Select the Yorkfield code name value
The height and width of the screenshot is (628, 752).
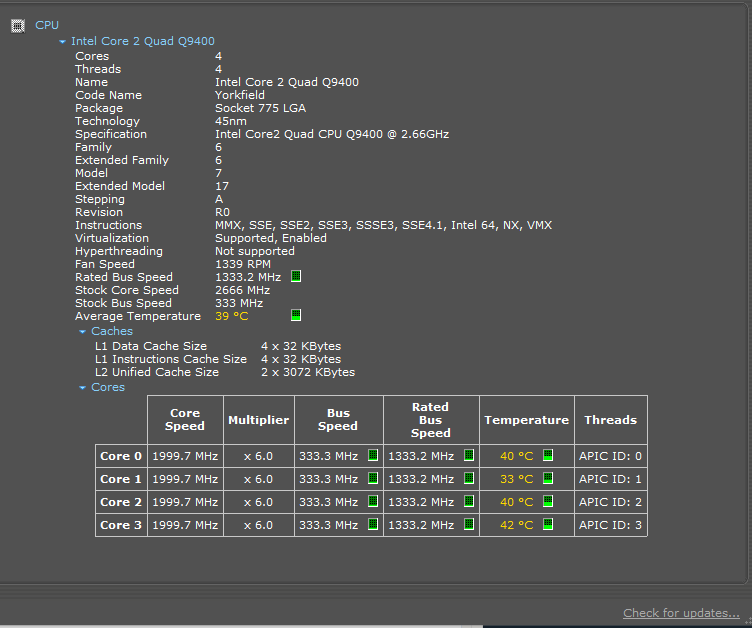coord(240,95)
